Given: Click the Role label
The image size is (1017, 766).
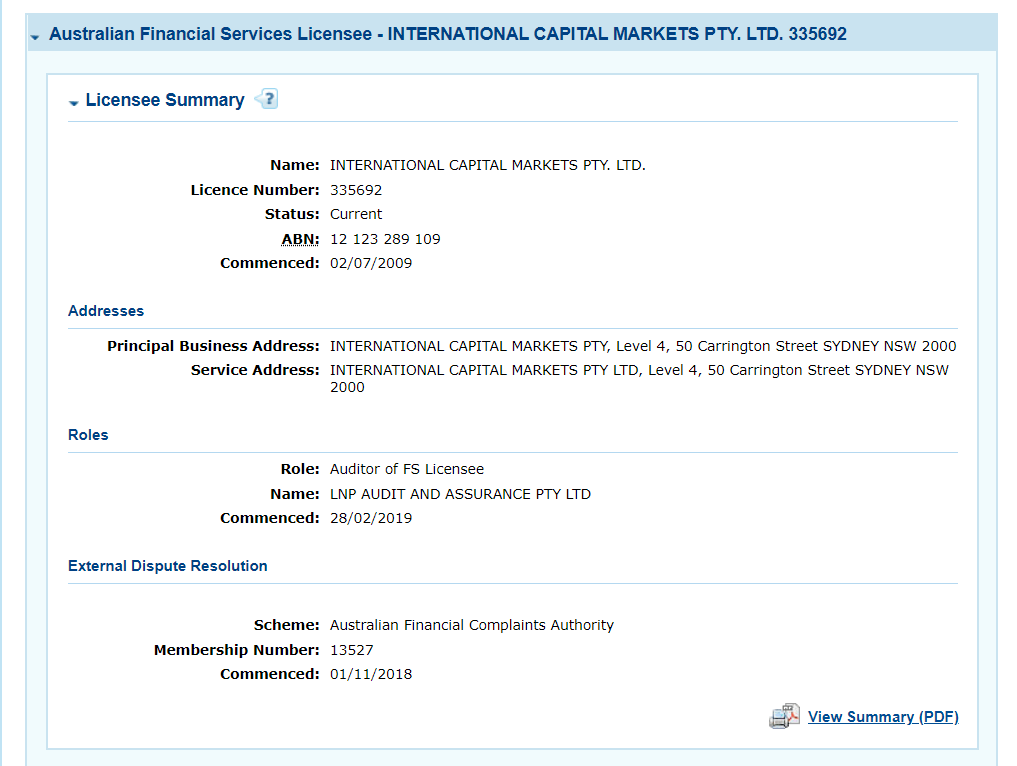Looking at the screenshot, I should tap(300, 469).
